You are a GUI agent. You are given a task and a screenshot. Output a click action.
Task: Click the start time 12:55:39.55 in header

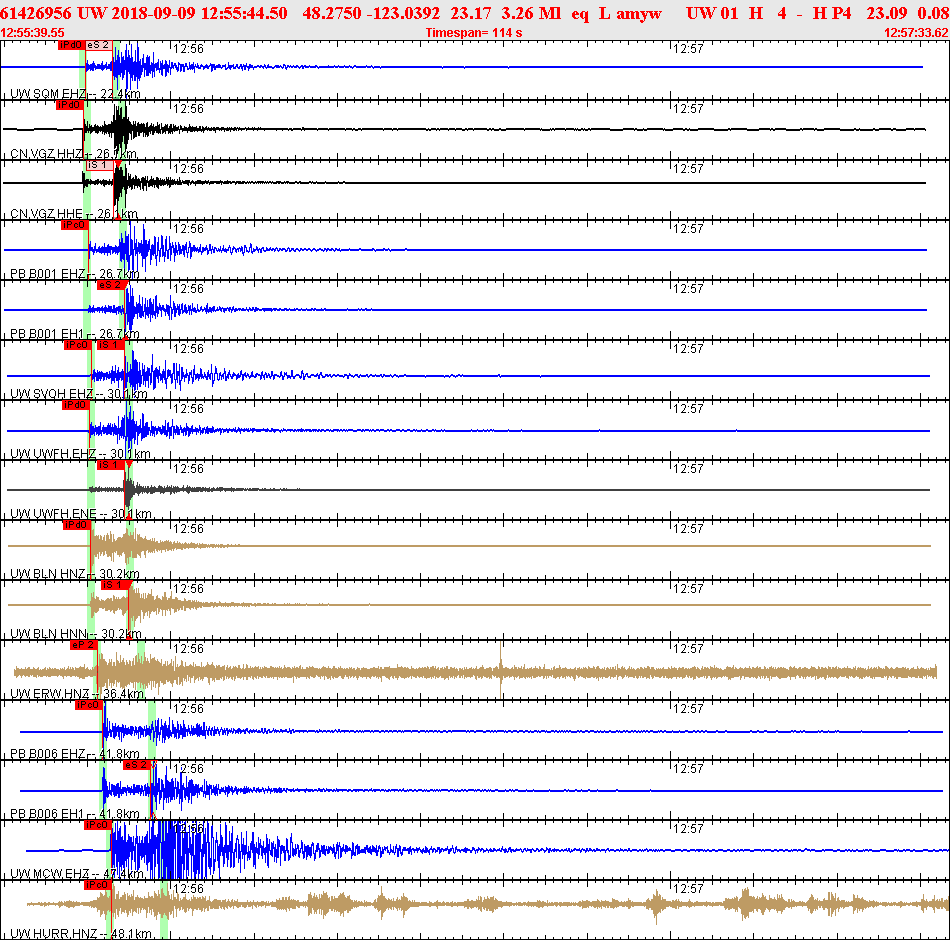33,33
